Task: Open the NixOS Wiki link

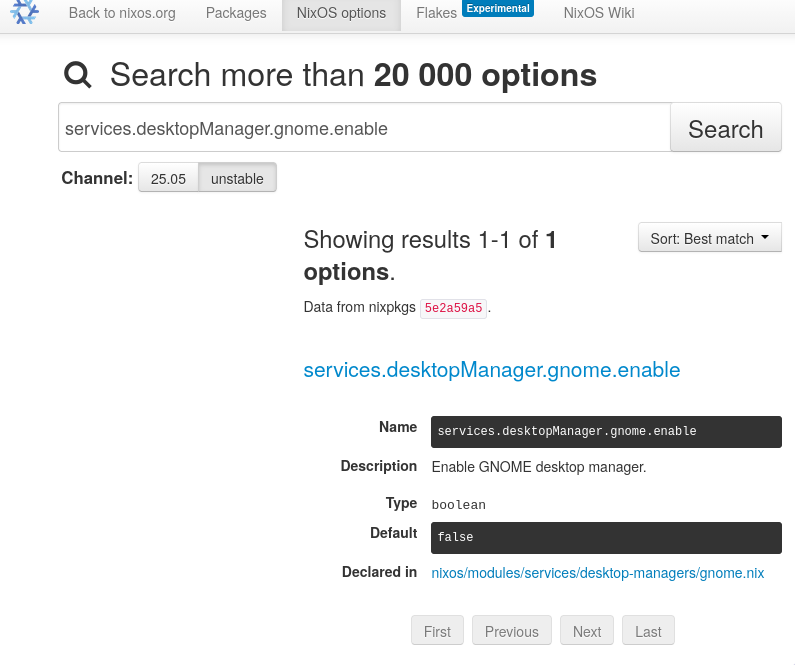Action: click(x=598, y=14)
